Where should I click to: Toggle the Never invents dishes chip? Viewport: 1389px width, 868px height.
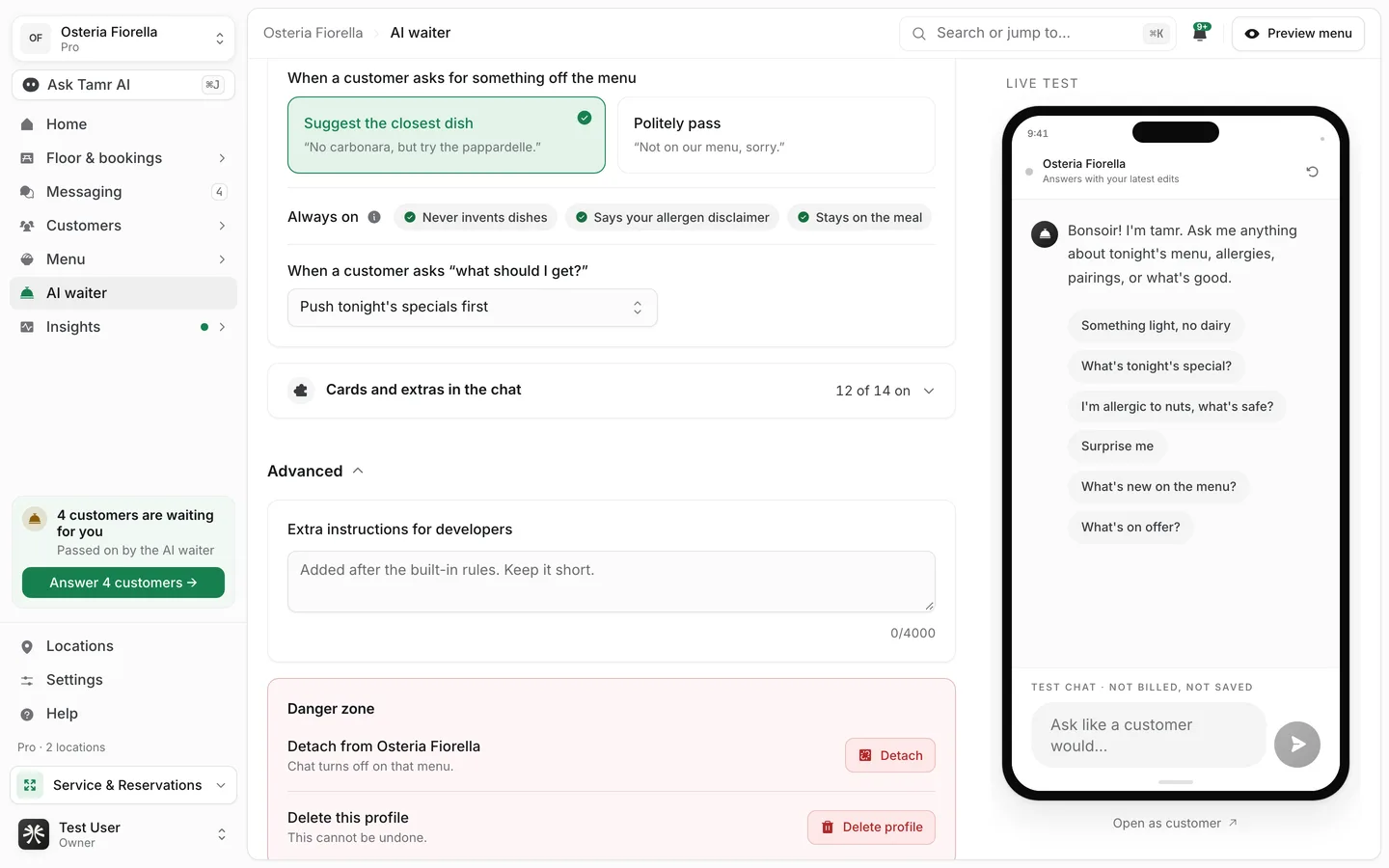476,217
